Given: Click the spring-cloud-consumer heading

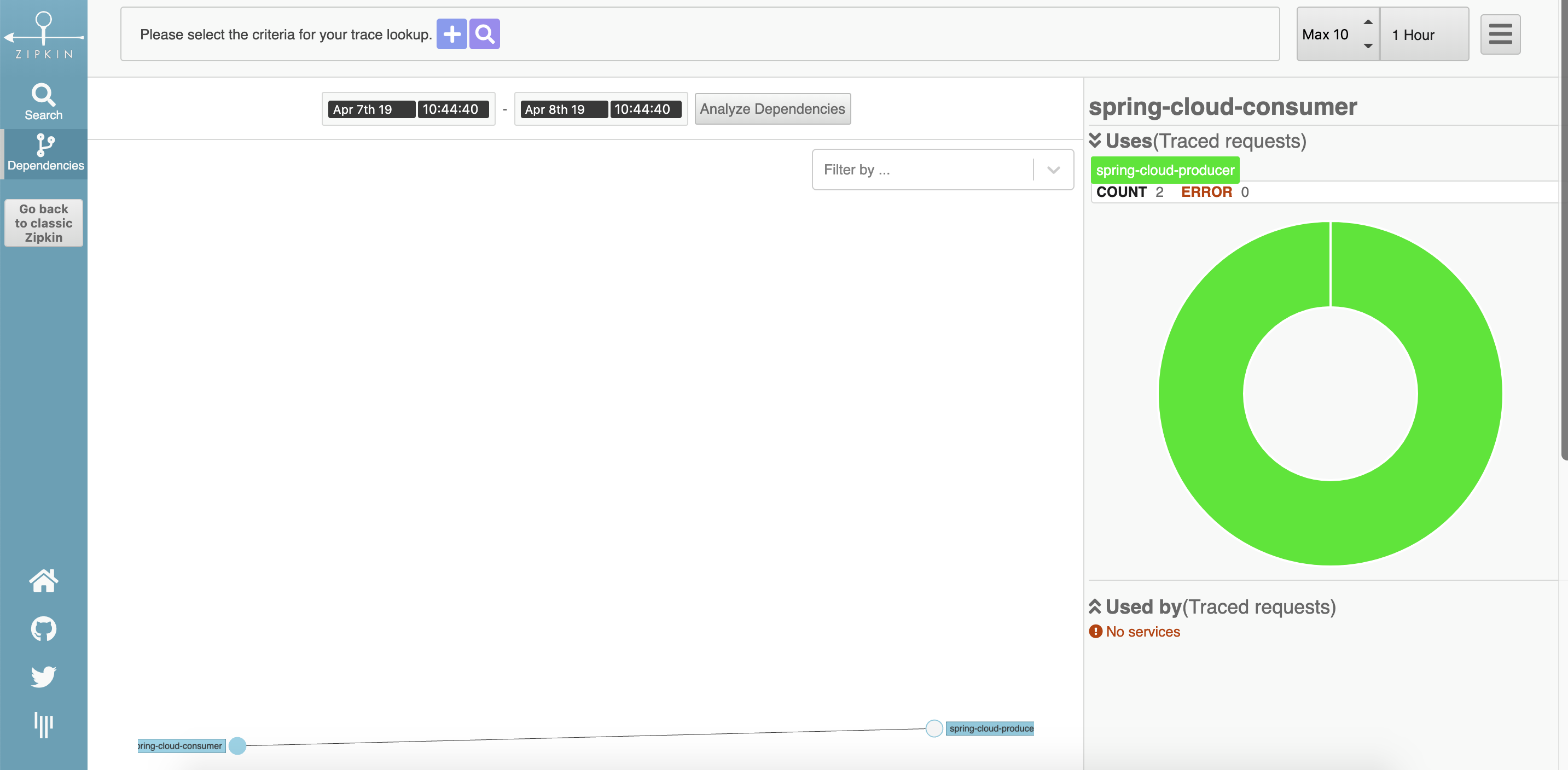Looking at the screenshot, I should (x=1223, y=107).
